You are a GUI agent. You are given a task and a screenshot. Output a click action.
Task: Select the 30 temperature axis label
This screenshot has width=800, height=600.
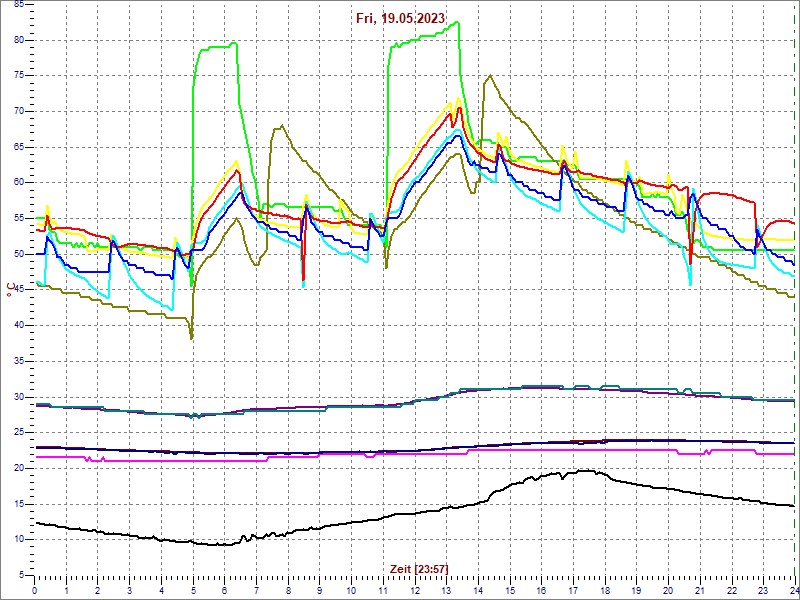click(18, 397)
